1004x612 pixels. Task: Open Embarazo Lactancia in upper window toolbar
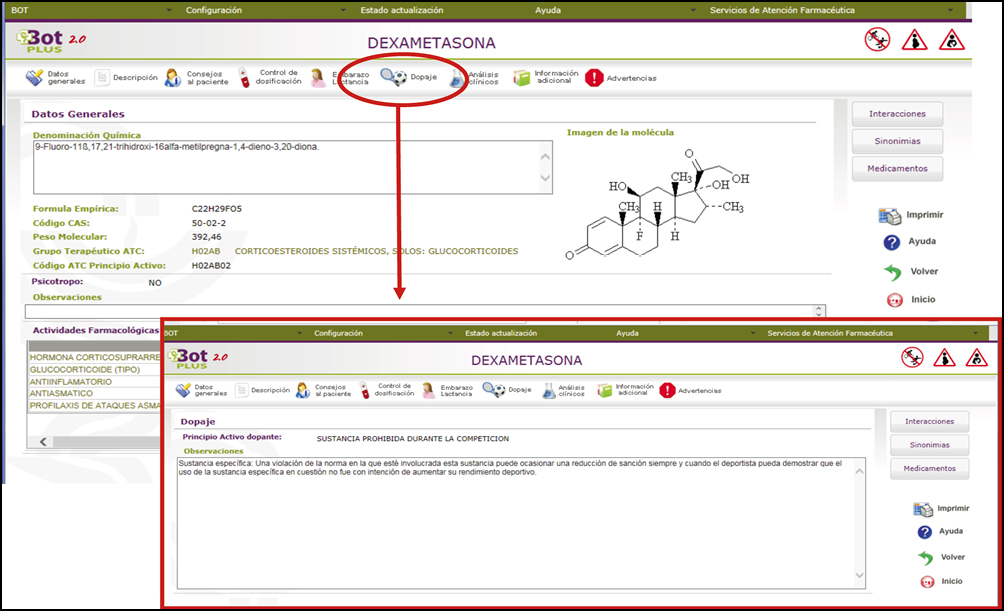[x=318, y=78]
